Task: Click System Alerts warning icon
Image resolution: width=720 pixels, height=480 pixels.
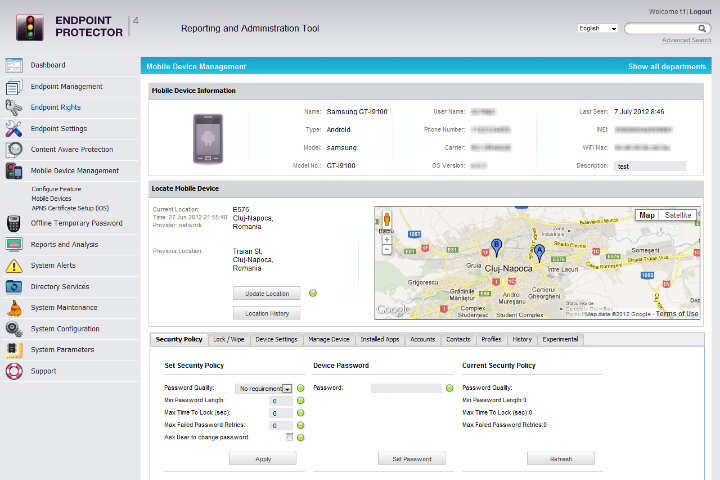Action: point(14,265)
